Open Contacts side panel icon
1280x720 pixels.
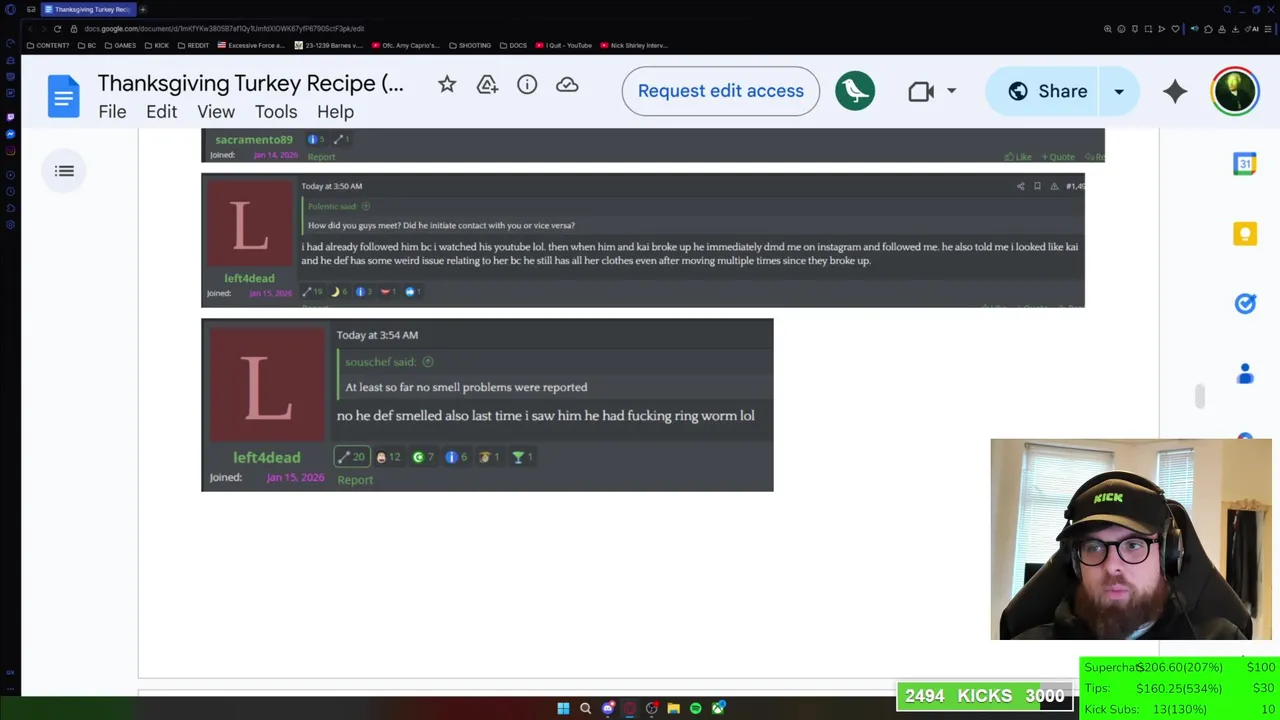pyautogui.click(x=1245, y=374)
